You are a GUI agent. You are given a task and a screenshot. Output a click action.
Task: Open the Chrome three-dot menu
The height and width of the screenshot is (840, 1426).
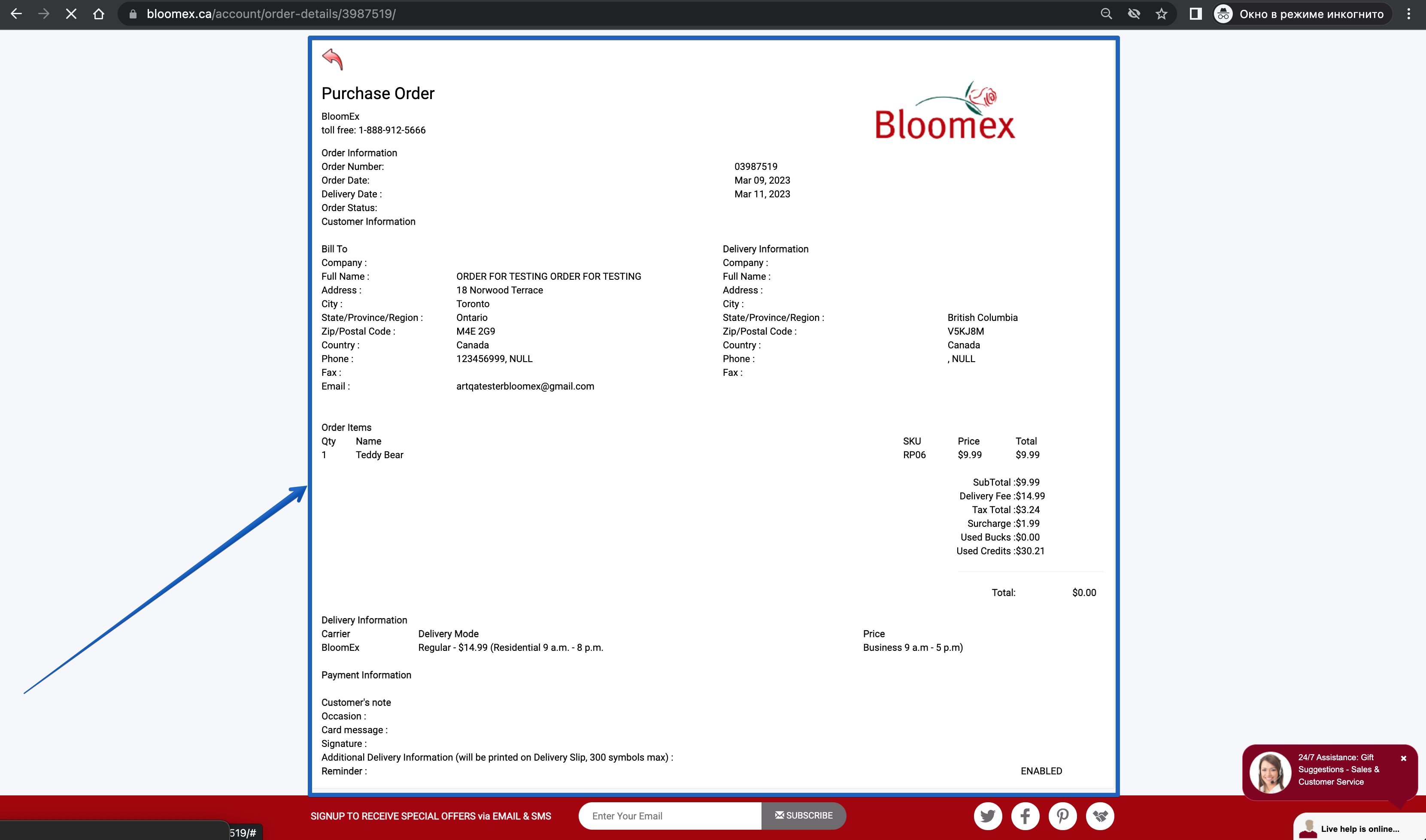(1408, 14)
